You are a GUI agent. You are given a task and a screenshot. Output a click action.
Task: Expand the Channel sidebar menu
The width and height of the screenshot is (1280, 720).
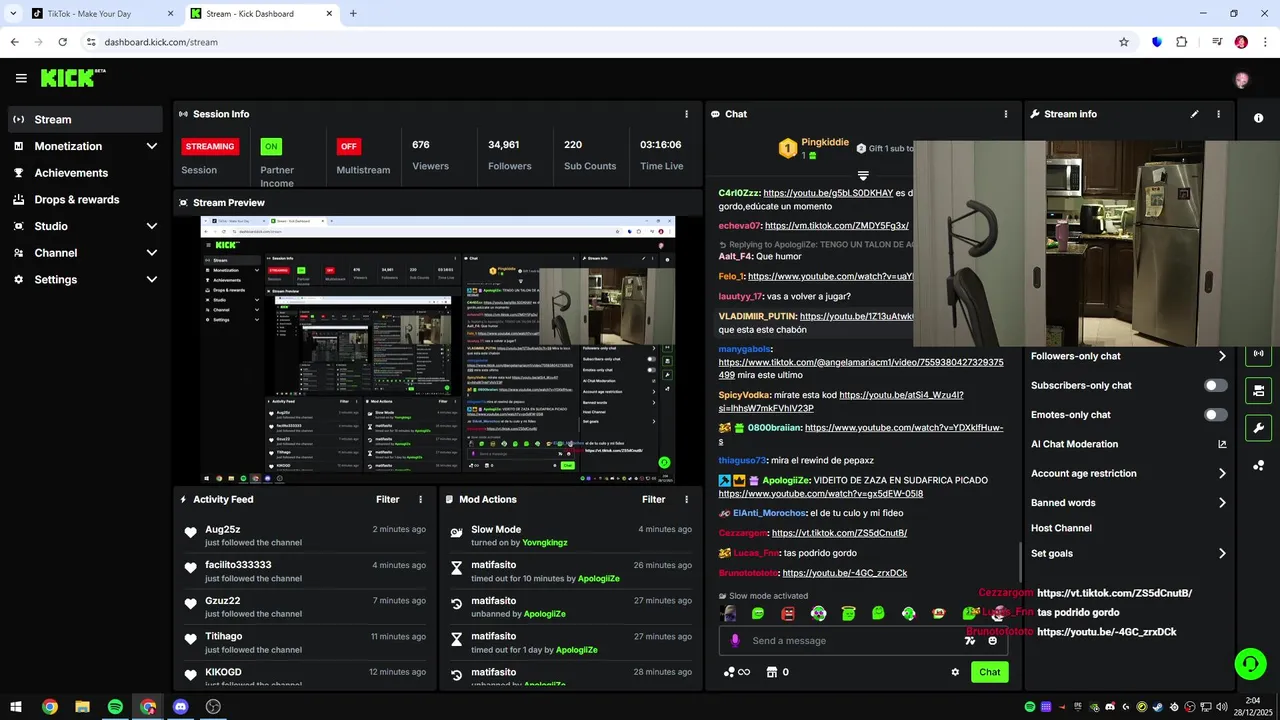tap(85, 253)
